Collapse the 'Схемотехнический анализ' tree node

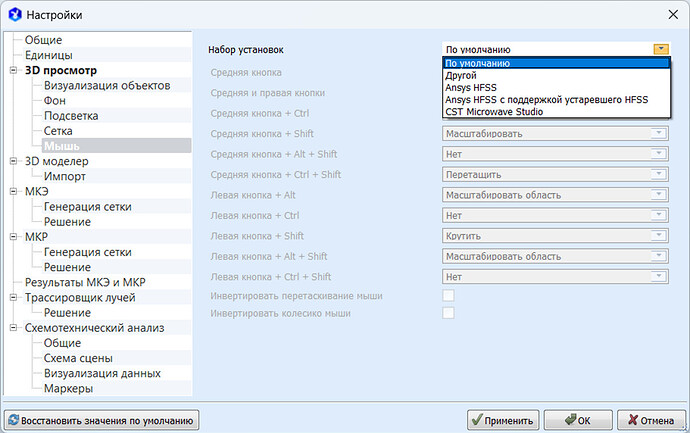click(14, 328)
